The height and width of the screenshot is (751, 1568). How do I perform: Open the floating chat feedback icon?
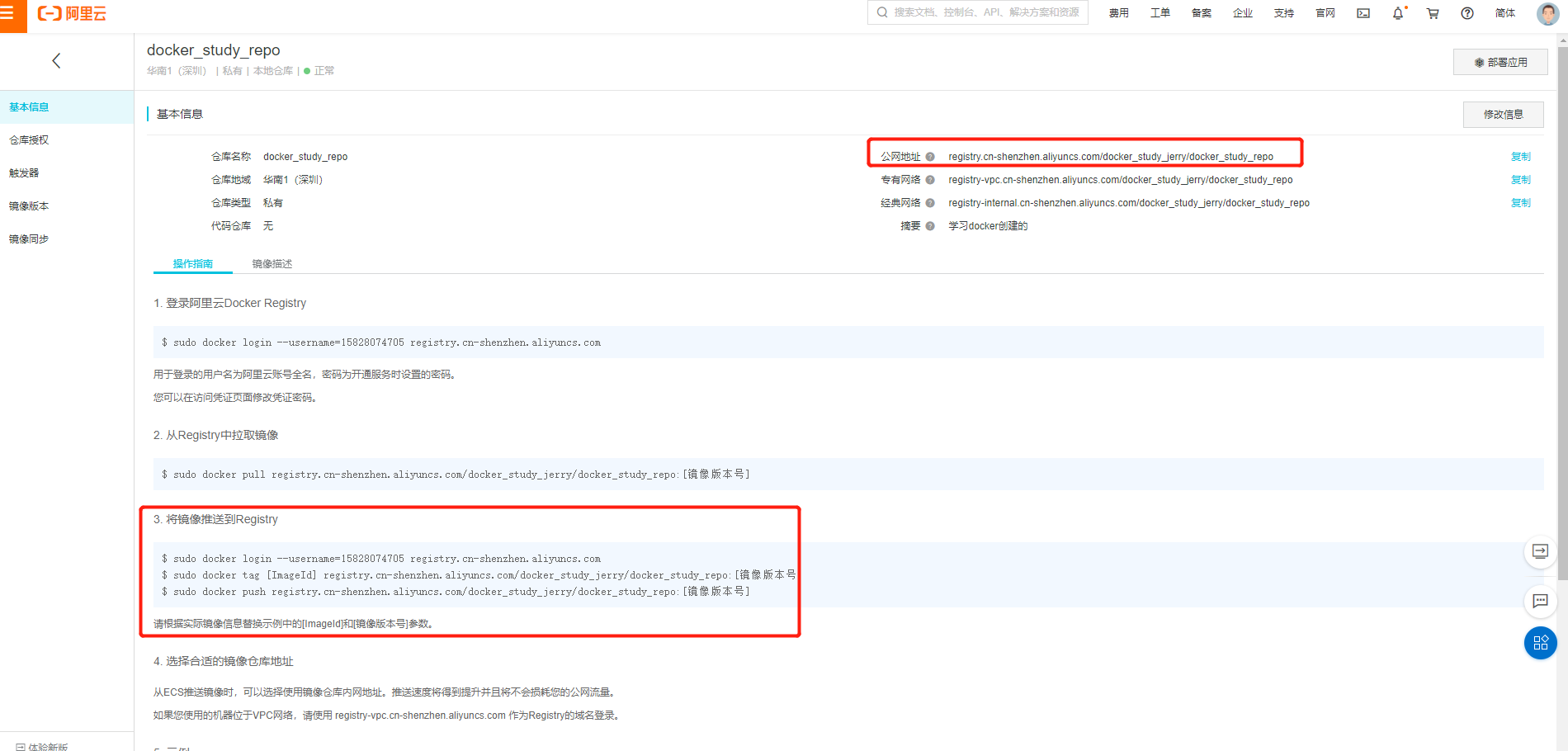point(1540,601)
